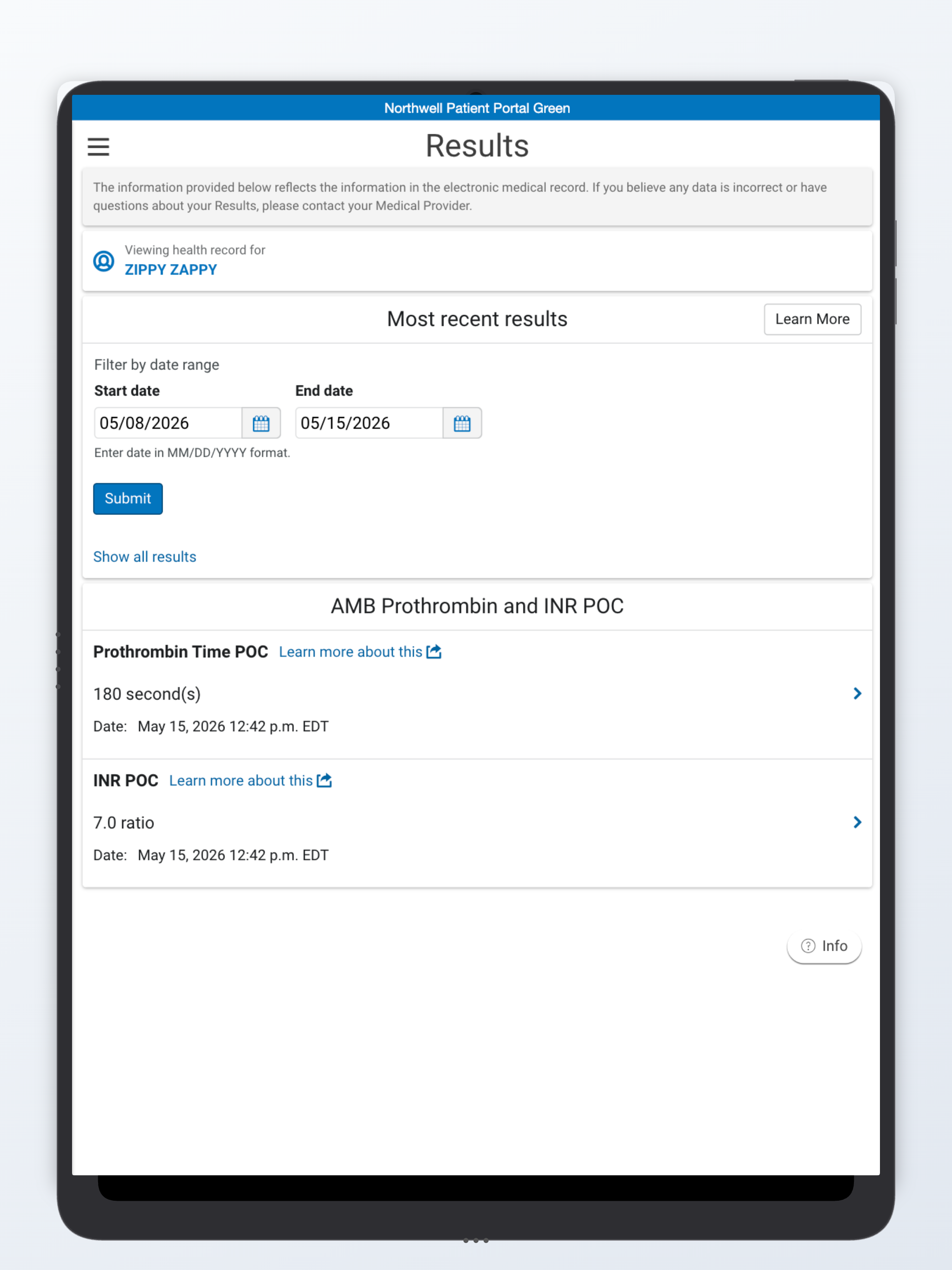This screenshot has width=952, height=1270.
Task: Click the Learn More button
Action: [813, 319]
